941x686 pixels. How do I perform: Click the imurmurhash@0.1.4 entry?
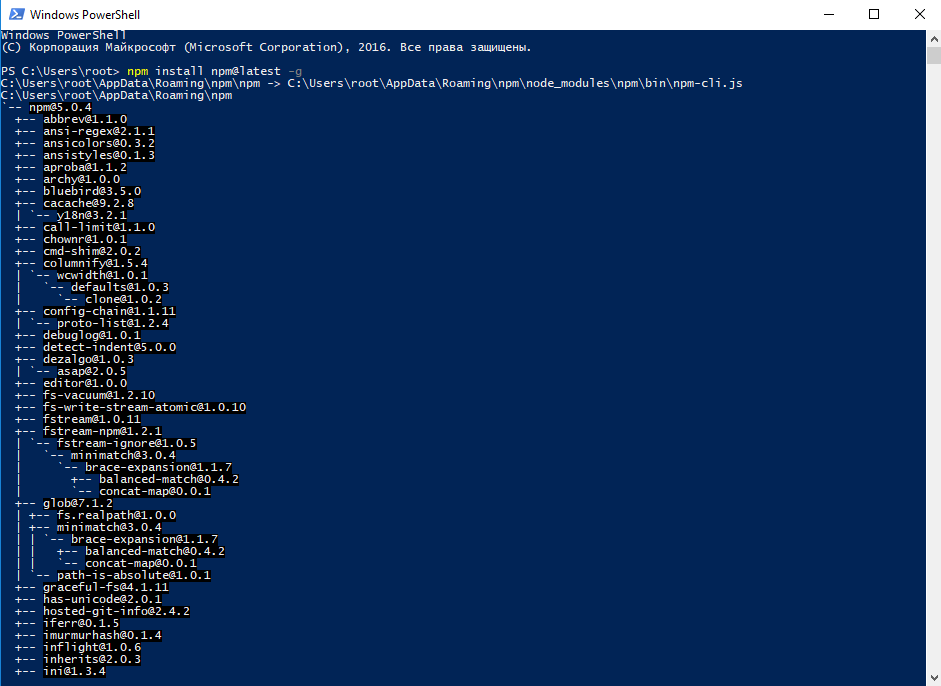tap(102, 636)
